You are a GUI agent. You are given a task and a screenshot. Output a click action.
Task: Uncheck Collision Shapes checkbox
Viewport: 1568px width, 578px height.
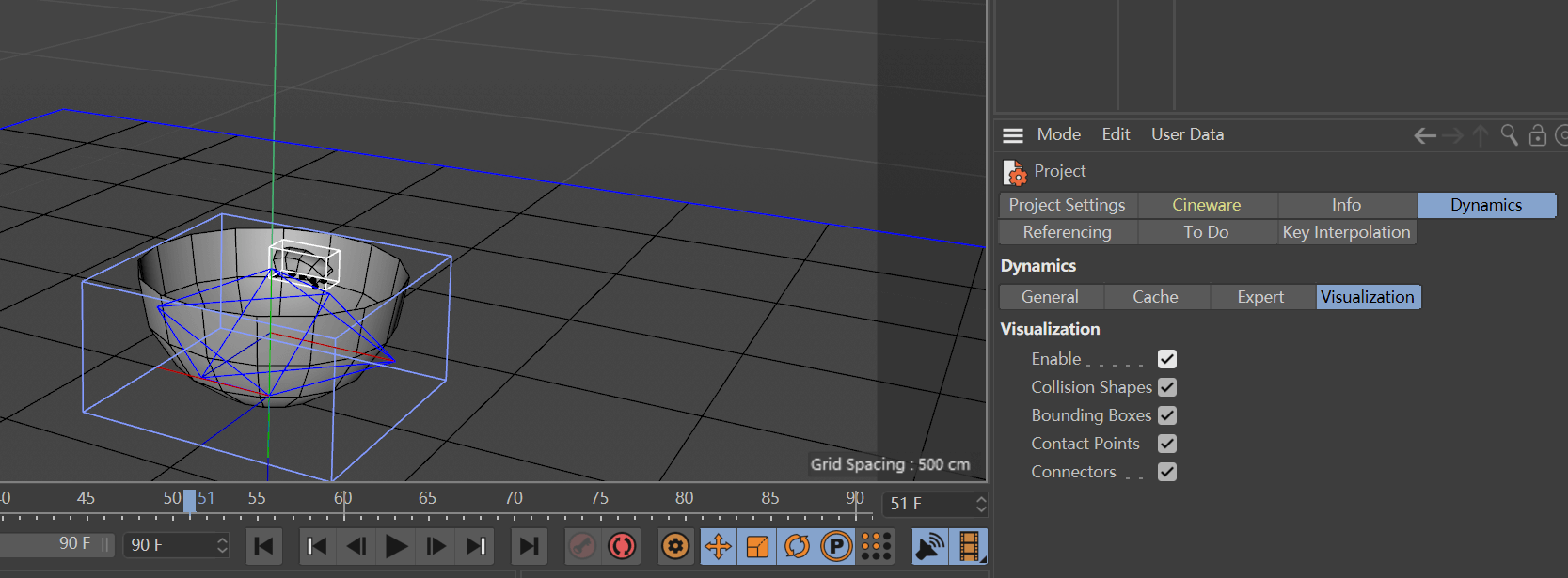[x=1167, y=387]
